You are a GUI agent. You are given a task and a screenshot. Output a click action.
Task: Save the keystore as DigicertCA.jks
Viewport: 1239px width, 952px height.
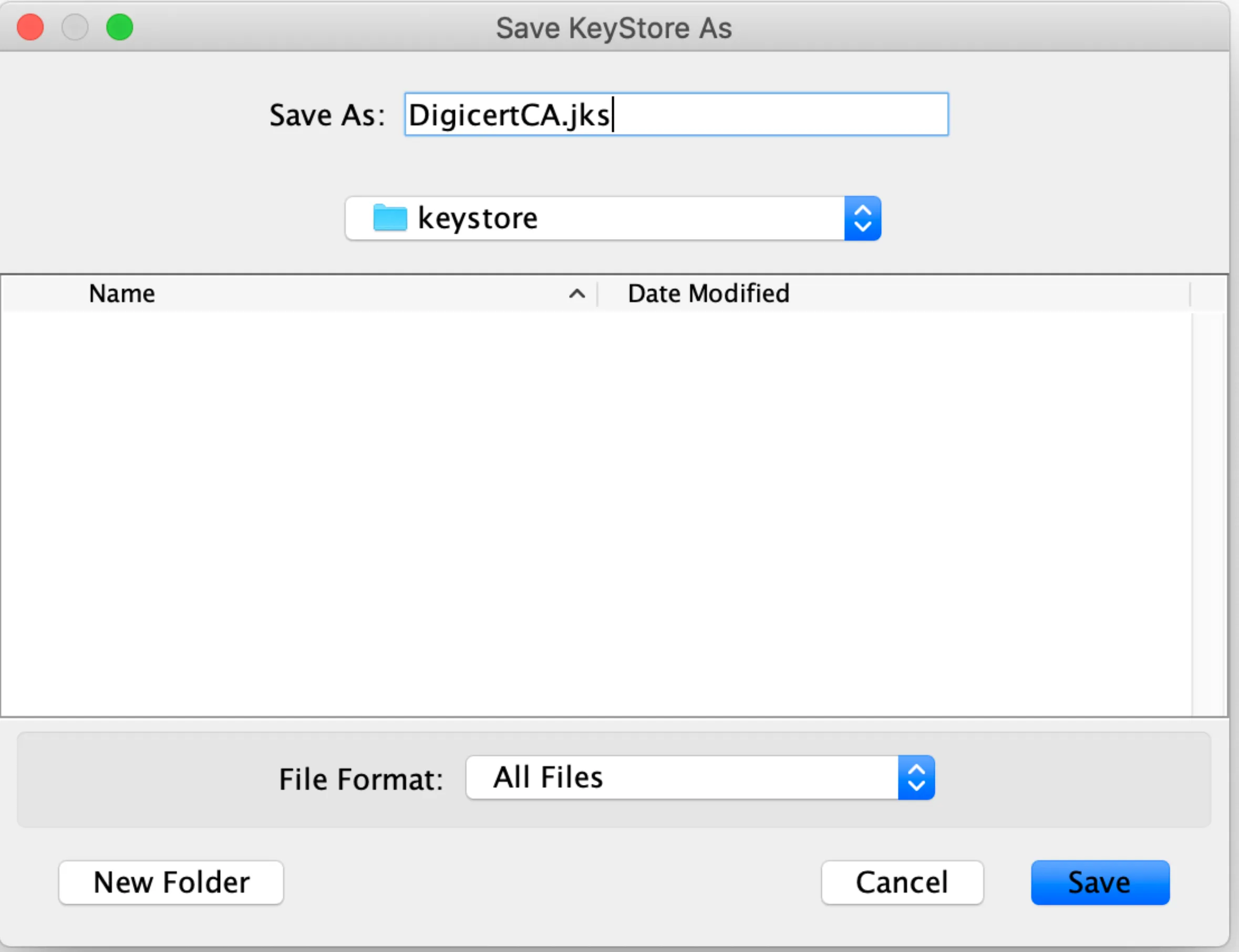tap(1100, 882)
